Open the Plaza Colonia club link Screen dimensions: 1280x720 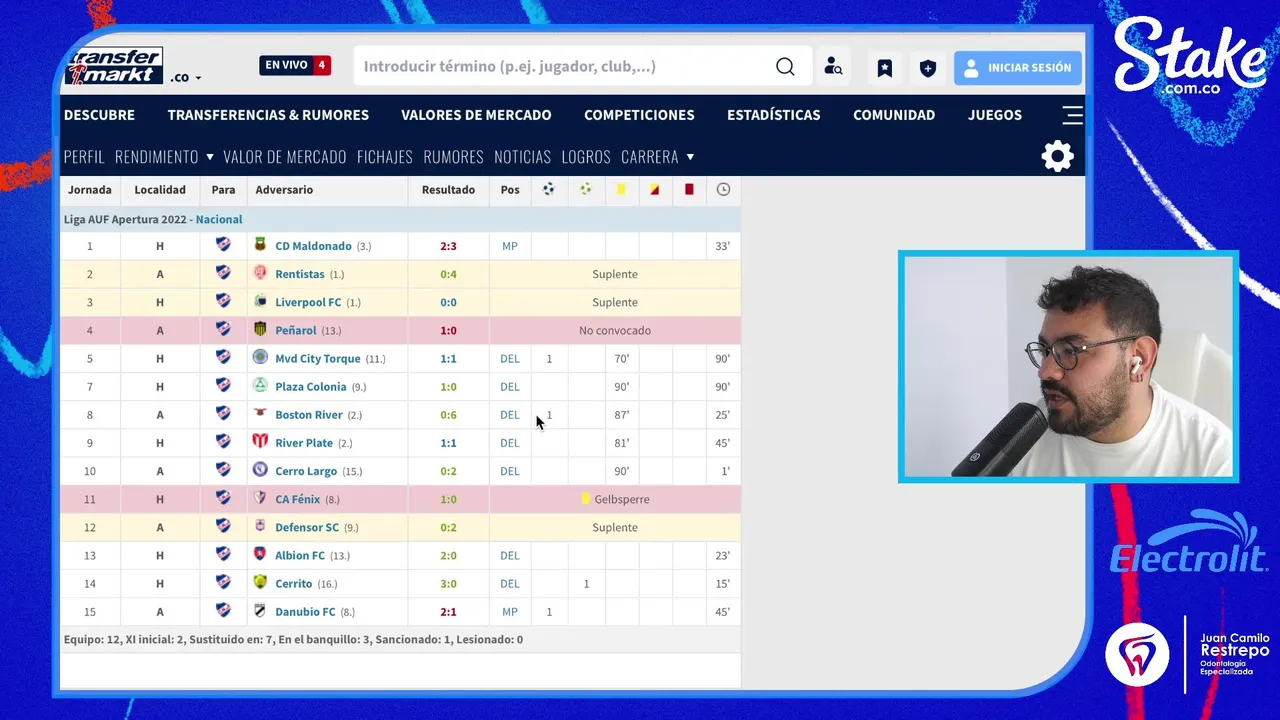tap(311, 386)
